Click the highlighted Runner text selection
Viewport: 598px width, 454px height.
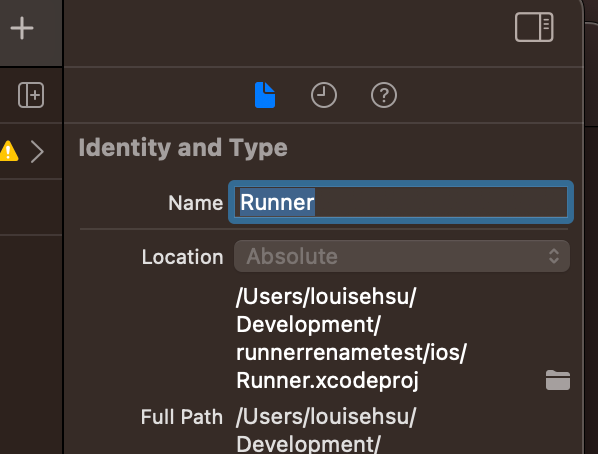[277, 202]
